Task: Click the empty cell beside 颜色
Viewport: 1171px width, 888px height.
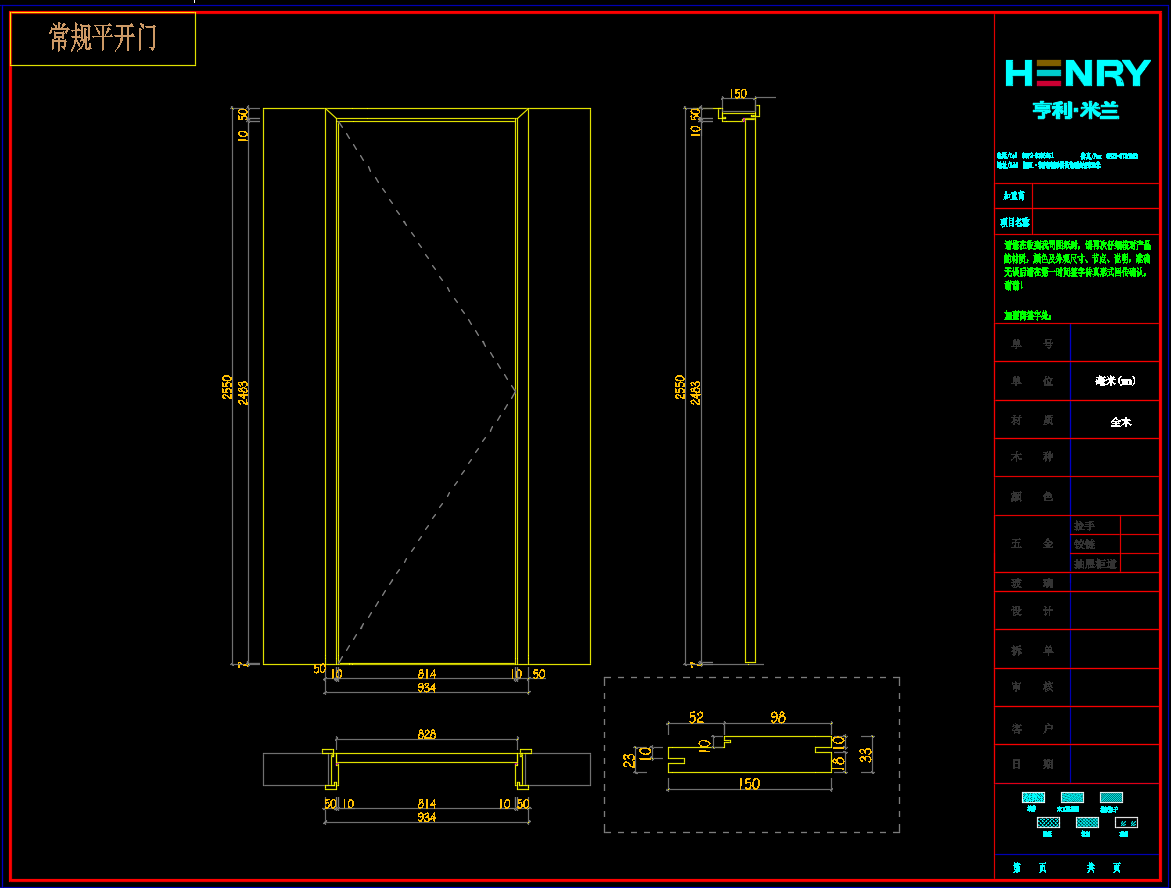Action: tap(1115, 496)
